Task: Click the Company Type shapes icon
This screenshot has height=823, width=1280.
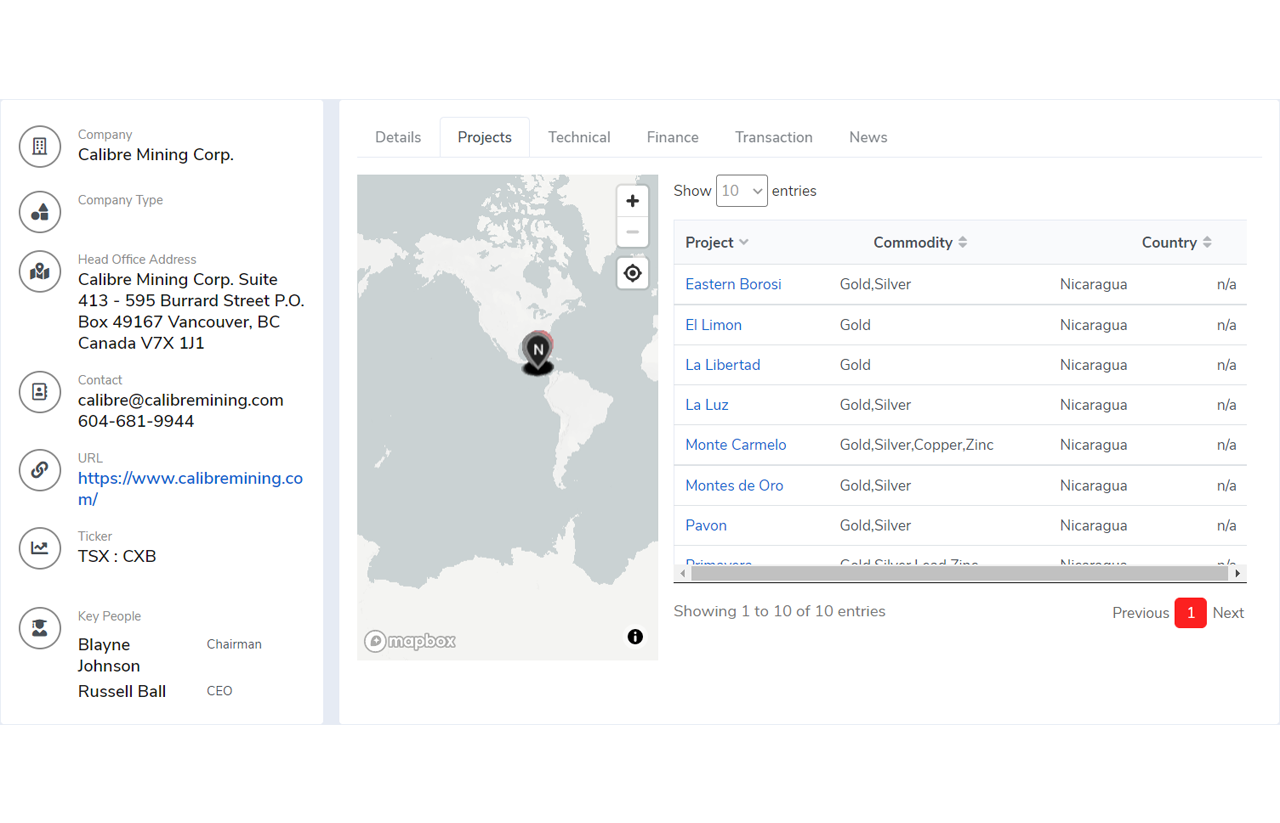Action: click(40, 212)
